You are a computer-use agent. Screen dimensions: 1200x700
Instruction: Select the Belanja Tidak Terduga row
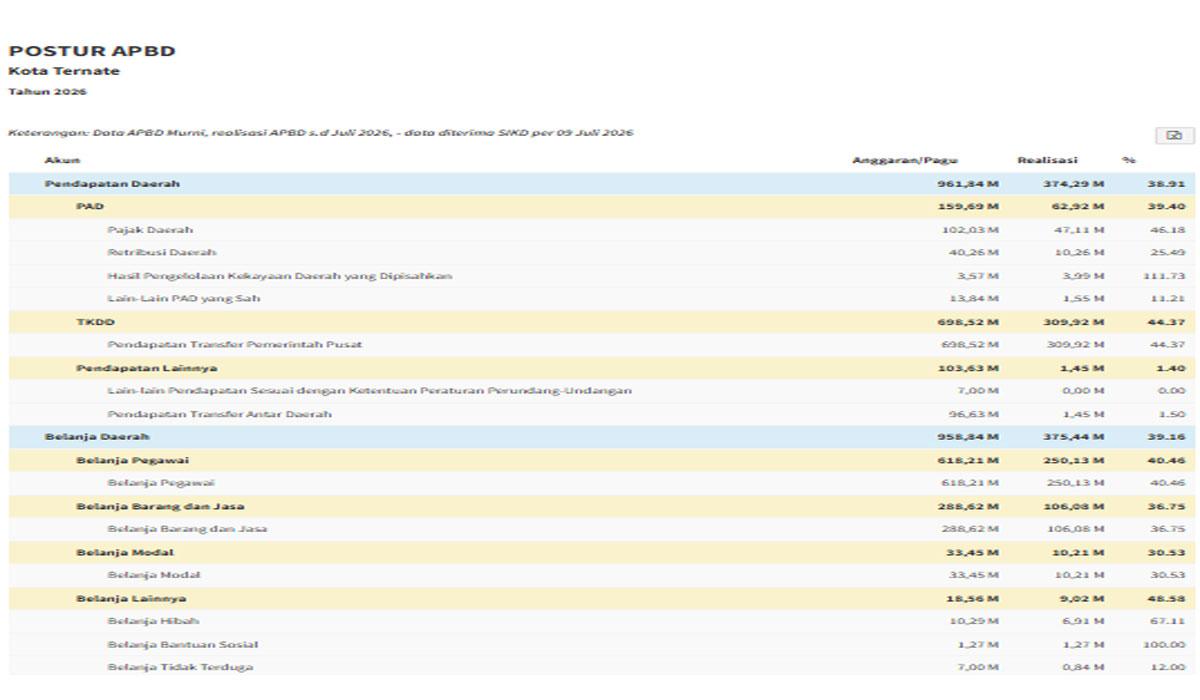tap(602, 667)
